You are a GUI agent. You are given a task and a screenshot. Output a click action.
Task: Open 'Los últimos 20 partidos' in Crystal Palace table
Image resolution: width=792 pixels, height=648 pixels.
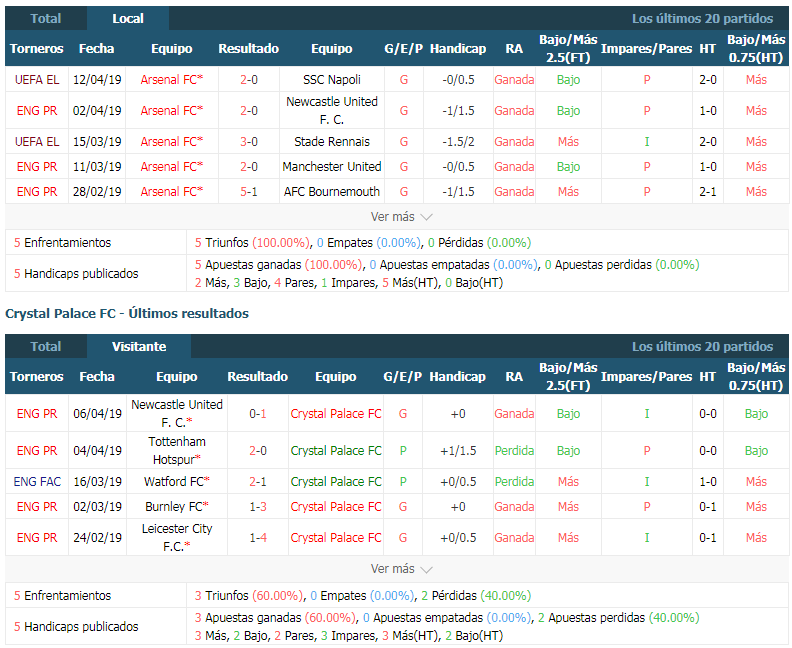702,346
